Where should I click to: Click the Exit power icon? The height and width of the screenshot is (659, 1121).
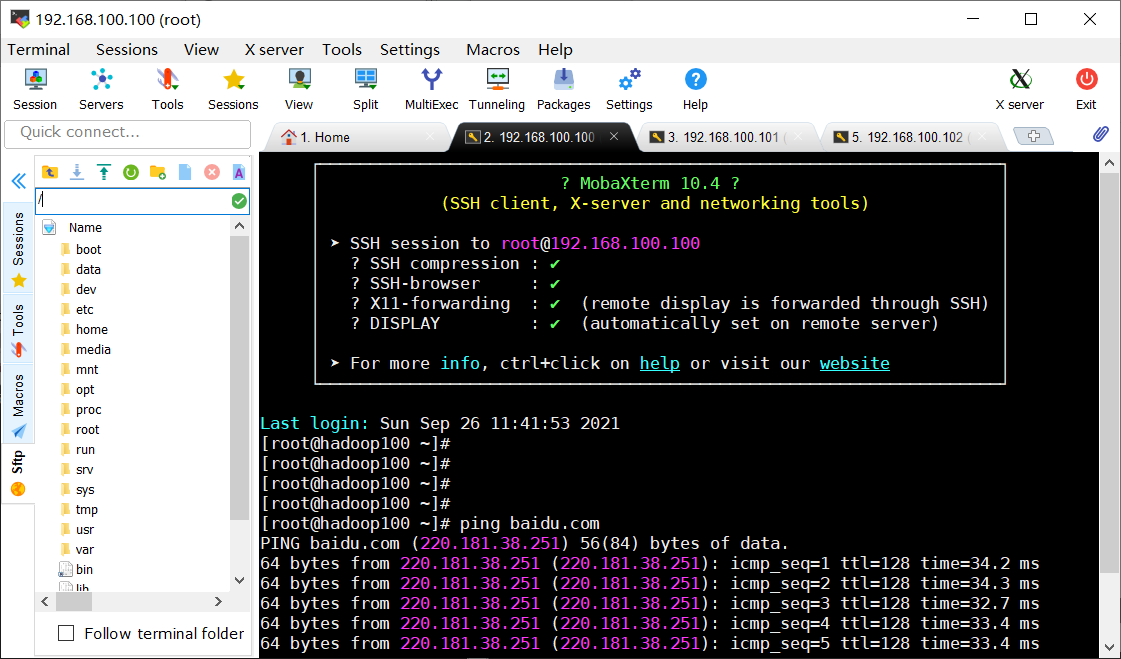click(1086, 89)
